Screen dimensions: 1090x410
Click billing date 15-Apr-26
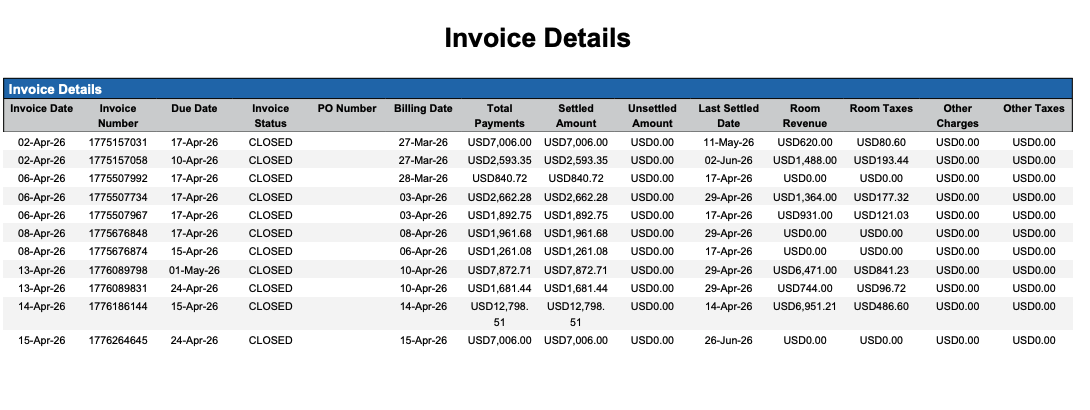[x=423, y=341]
